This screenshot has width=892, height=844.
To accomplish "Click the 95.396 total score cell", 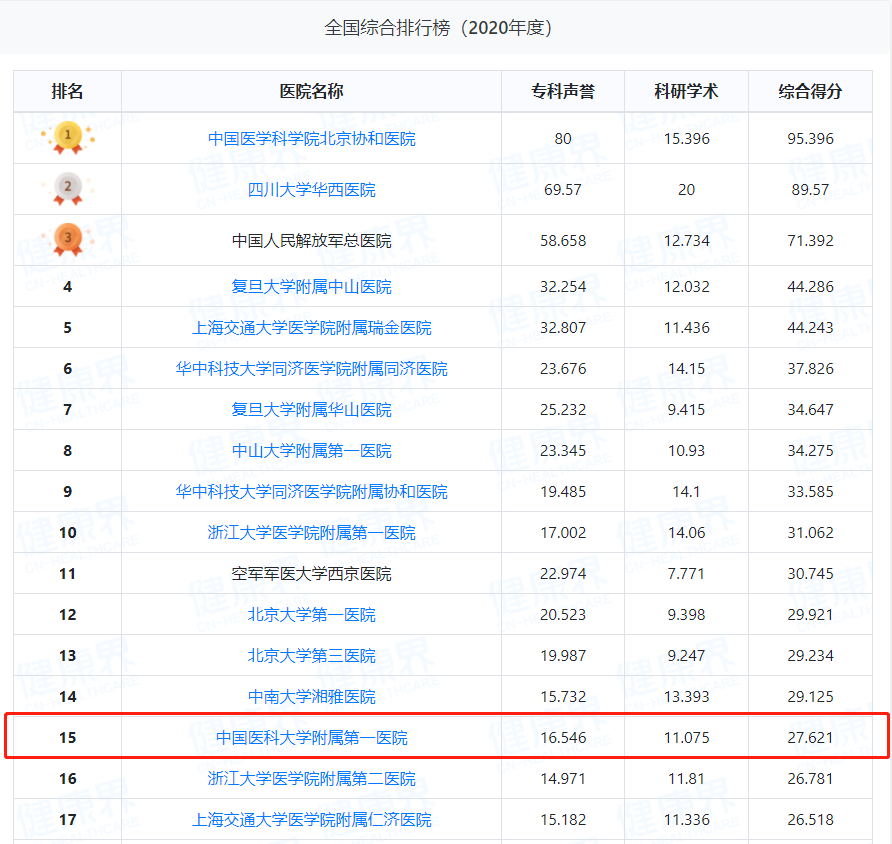I will click(810, 139).
